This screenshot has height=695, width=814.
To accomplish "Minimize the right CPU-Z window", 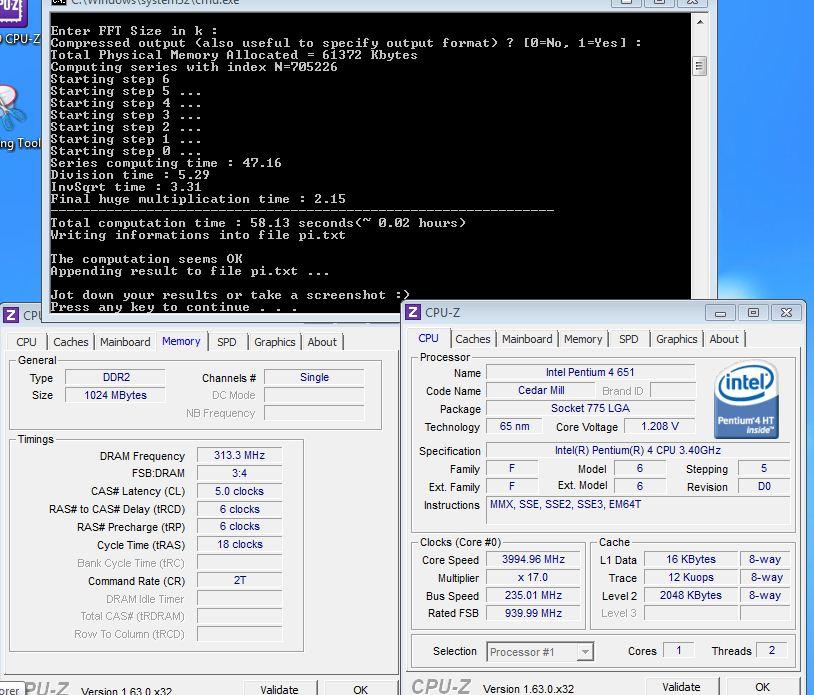I will tap(720, 313).
